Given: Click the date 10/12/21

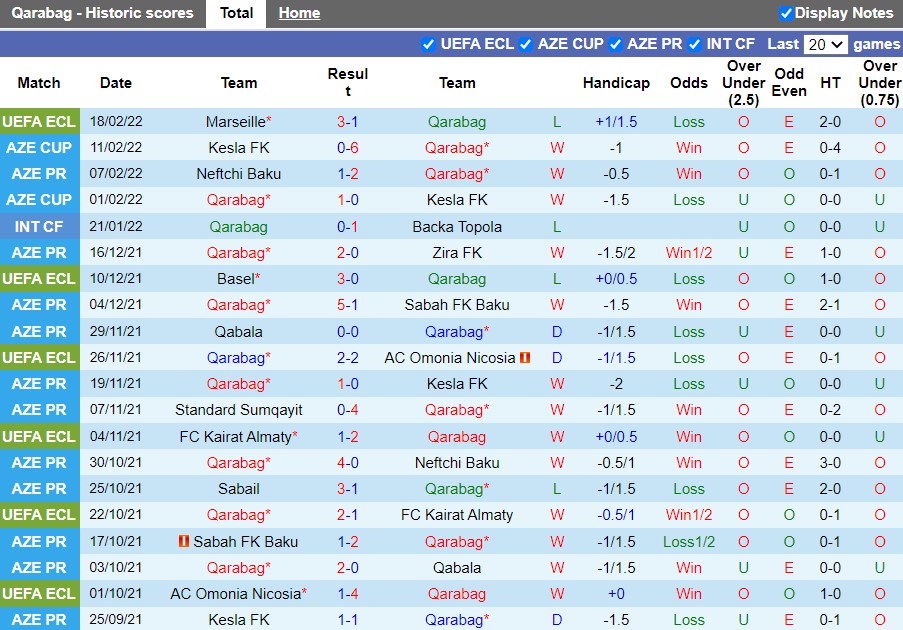Looking at the screenshot, I should [116, 279].
